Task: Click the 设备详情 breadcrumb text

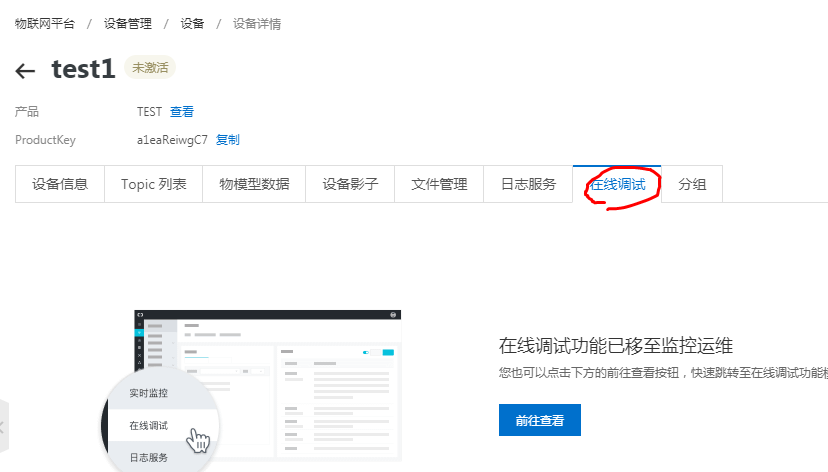Action: [257, 24]
